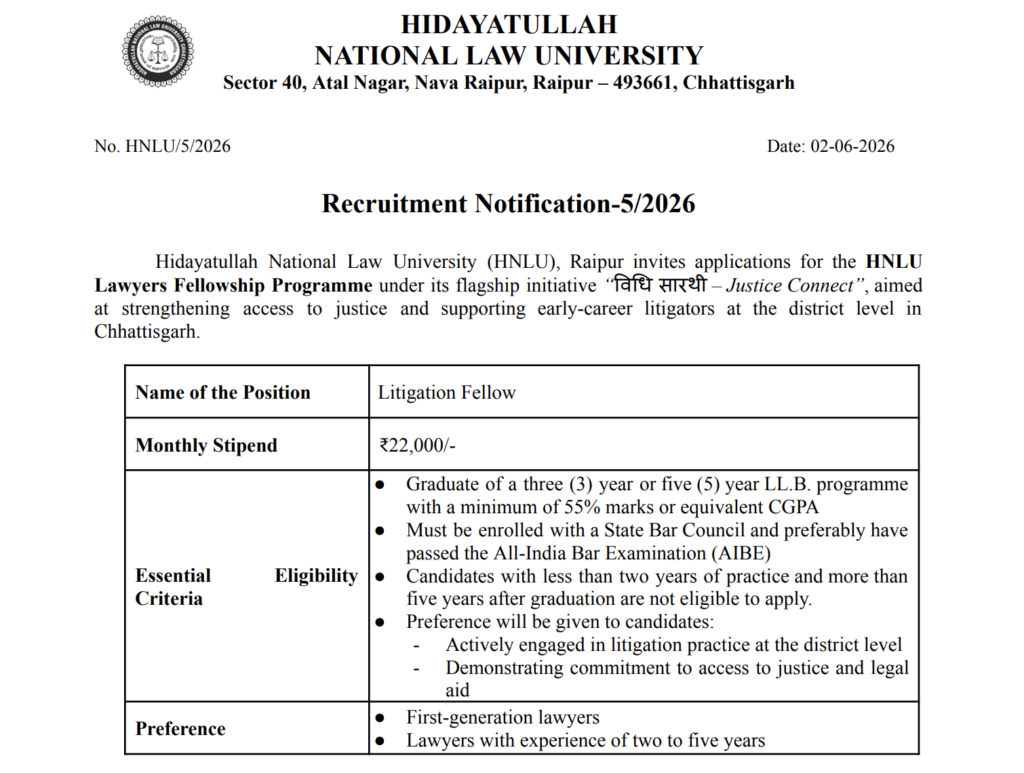The width and height of the screenshot is (1024, 773).
Task: Click 'Preference' row label
Action: point(180,729)
